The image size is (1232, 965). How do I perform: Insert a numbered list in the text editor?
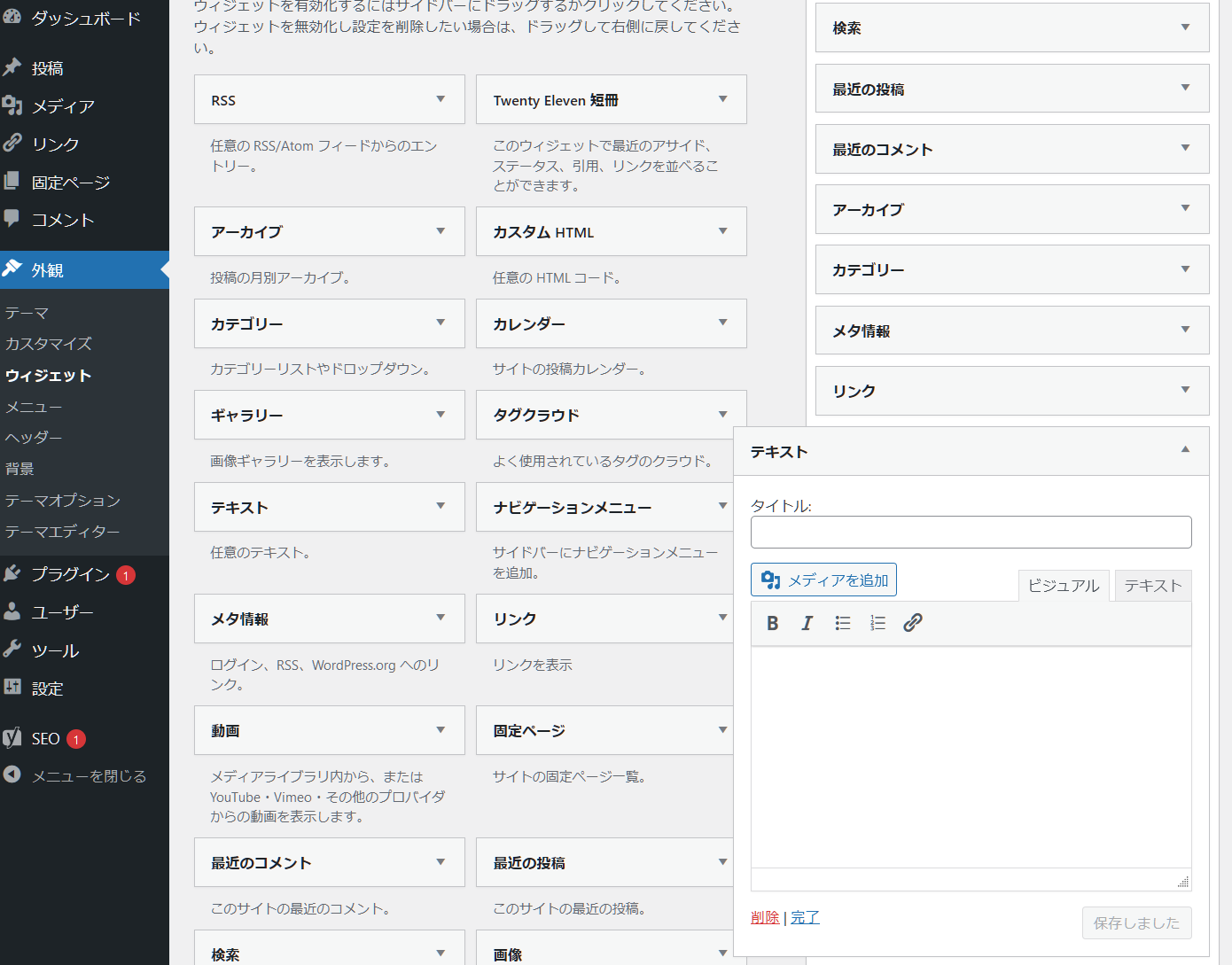tap(877, 623)
